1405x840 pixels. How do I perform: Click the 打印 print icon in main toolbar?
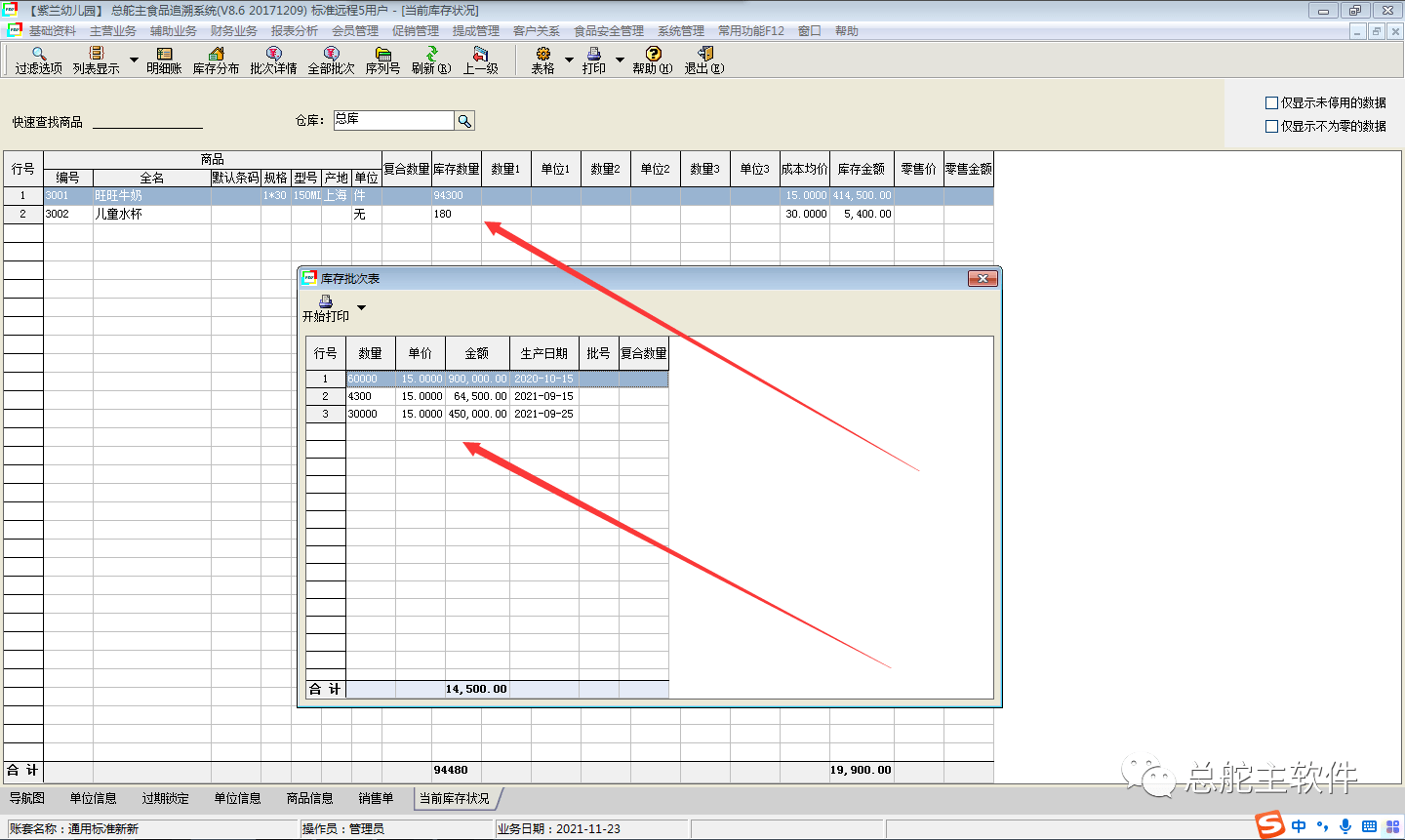(x=594, y=60)
